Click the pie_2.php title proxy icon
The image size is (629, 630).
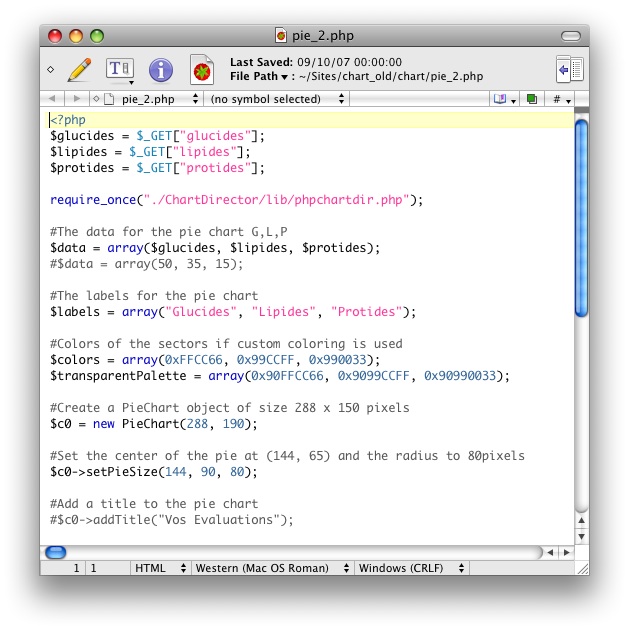point(281,35)
